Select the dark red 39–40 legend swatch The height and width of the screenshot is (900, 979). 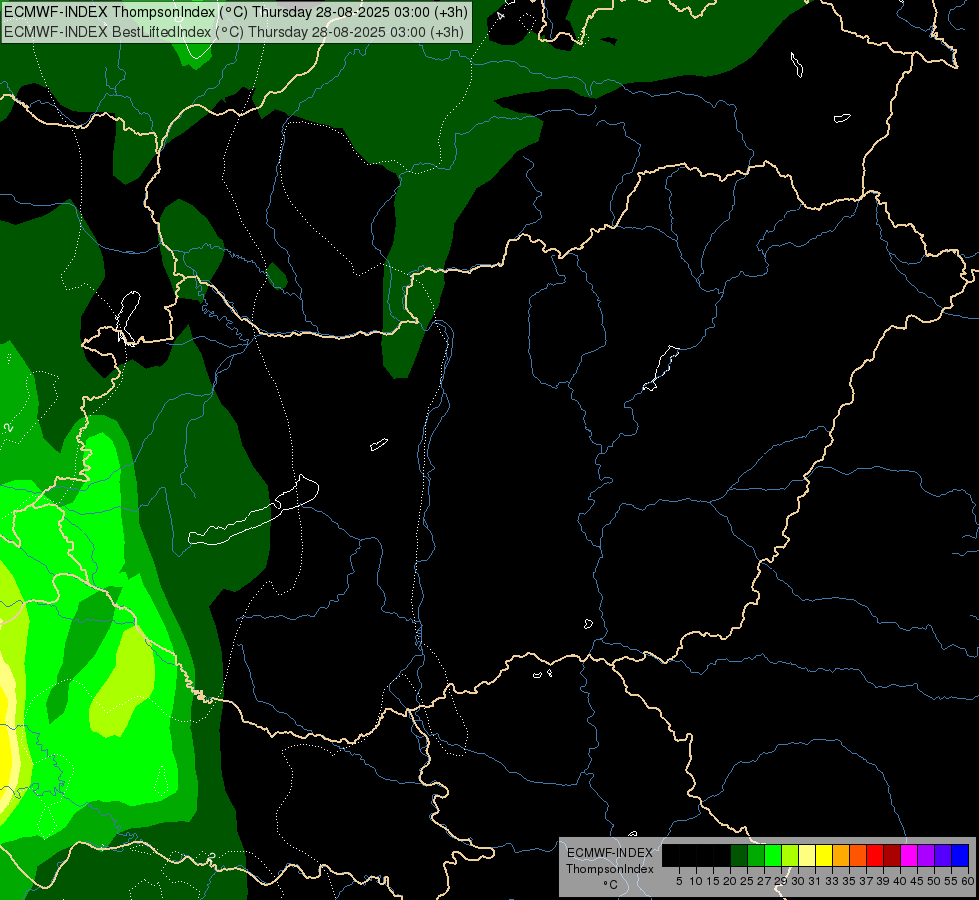[x=892, y=855]
